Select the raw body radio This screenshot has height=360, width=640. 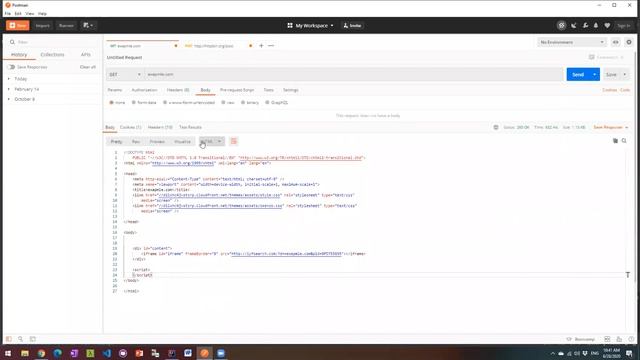pos(223,102)
